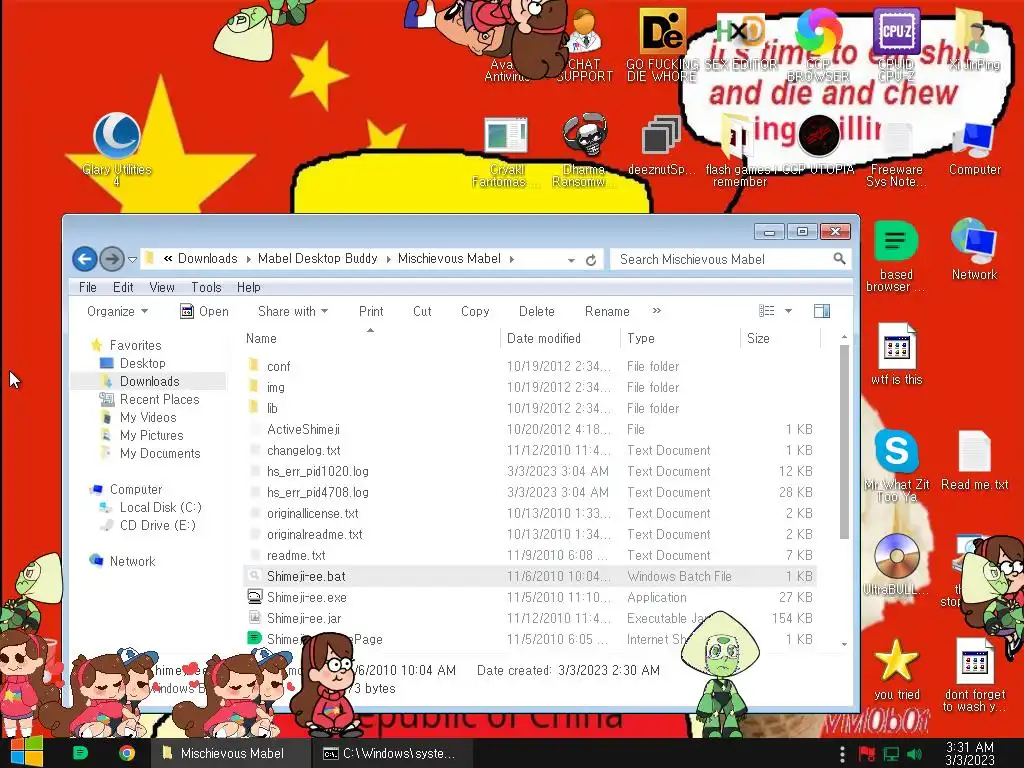The image size is (1024, 768).
Task: Click the network monitor tray icon
Action: click(x=891, y=754)
